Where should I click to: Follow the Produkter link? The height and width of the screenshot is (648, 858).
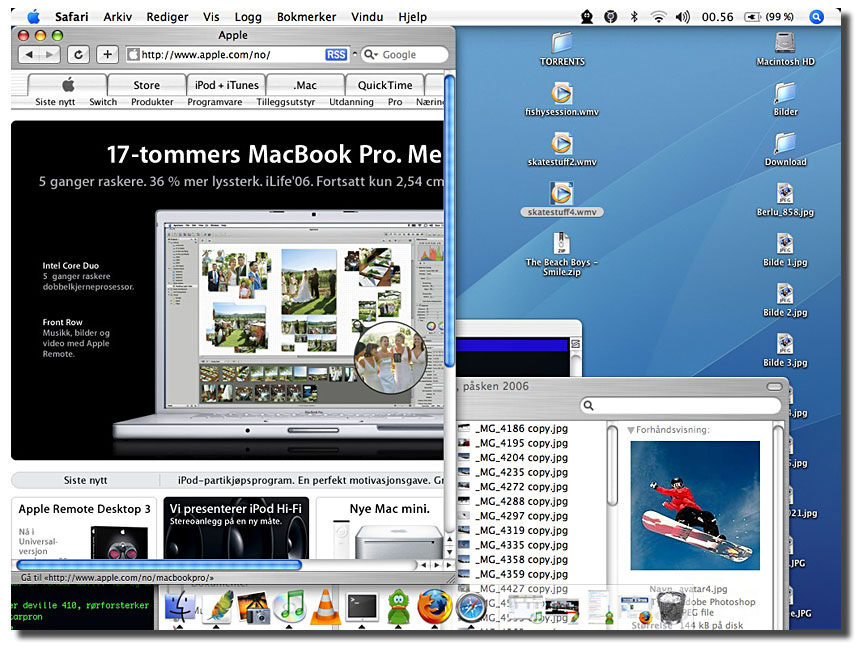(x=152, y=102)
